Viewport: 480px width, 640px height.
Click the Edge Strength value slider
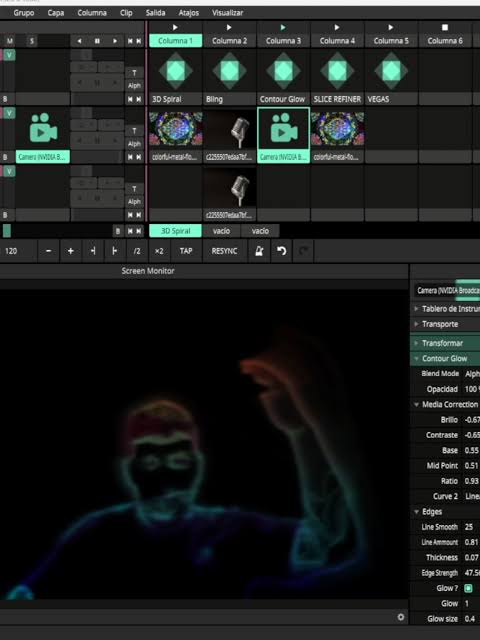point(471,573)
